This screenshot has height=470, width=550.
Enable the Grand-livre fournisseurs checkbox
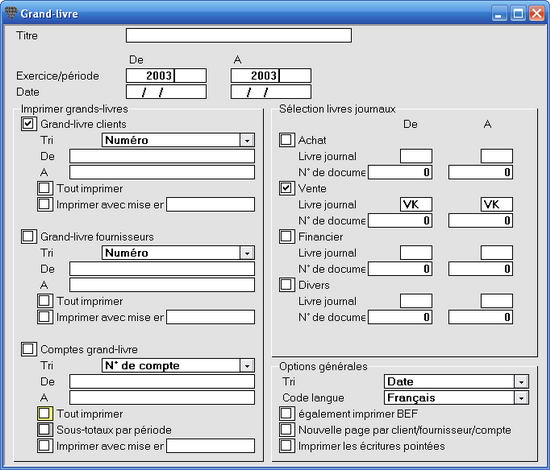[28, 236]
